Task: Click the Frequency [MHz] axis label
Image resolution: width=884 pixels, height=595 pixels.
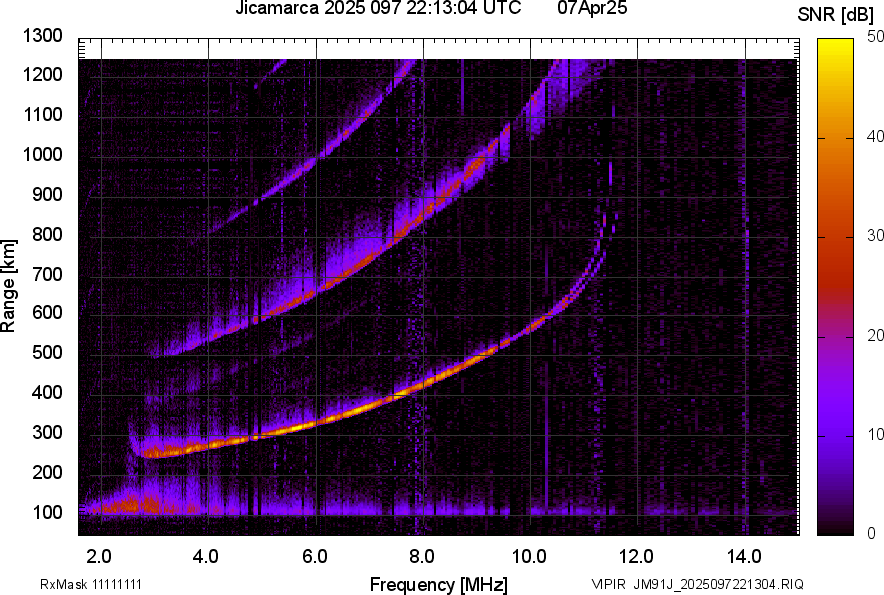Action: pyautogui.click(x=439, y=584)
